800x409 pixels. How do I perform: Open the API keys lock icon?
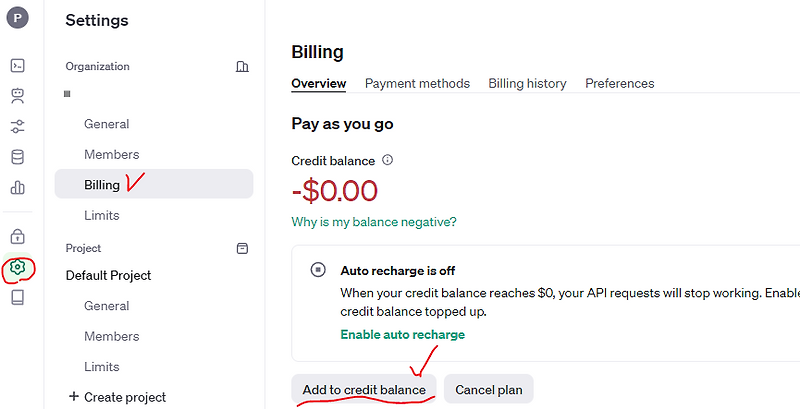tap(17, 237)
